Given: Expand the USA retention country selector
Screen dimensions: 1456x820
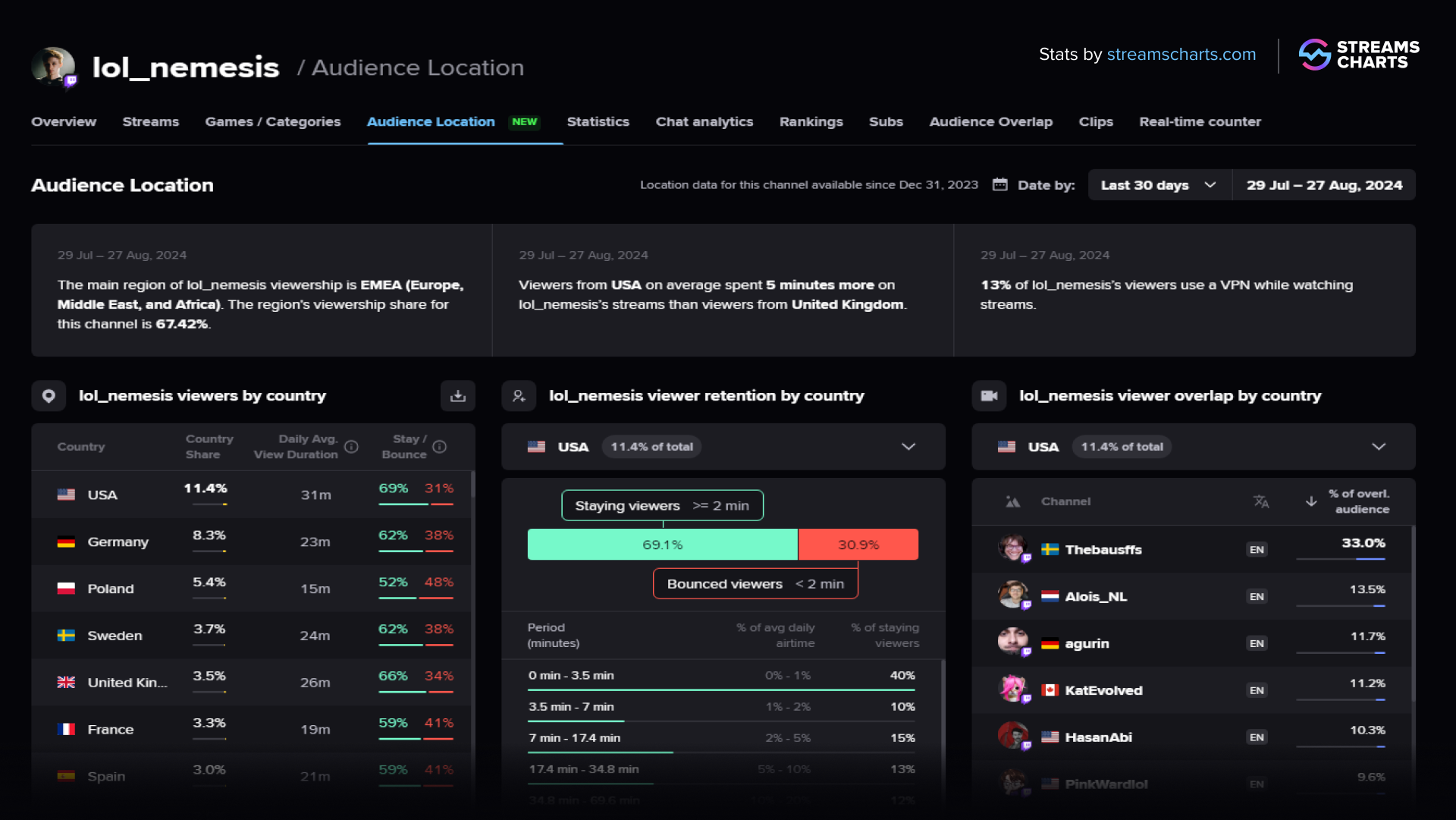Looking at the screenshot, I should [908, 447].
